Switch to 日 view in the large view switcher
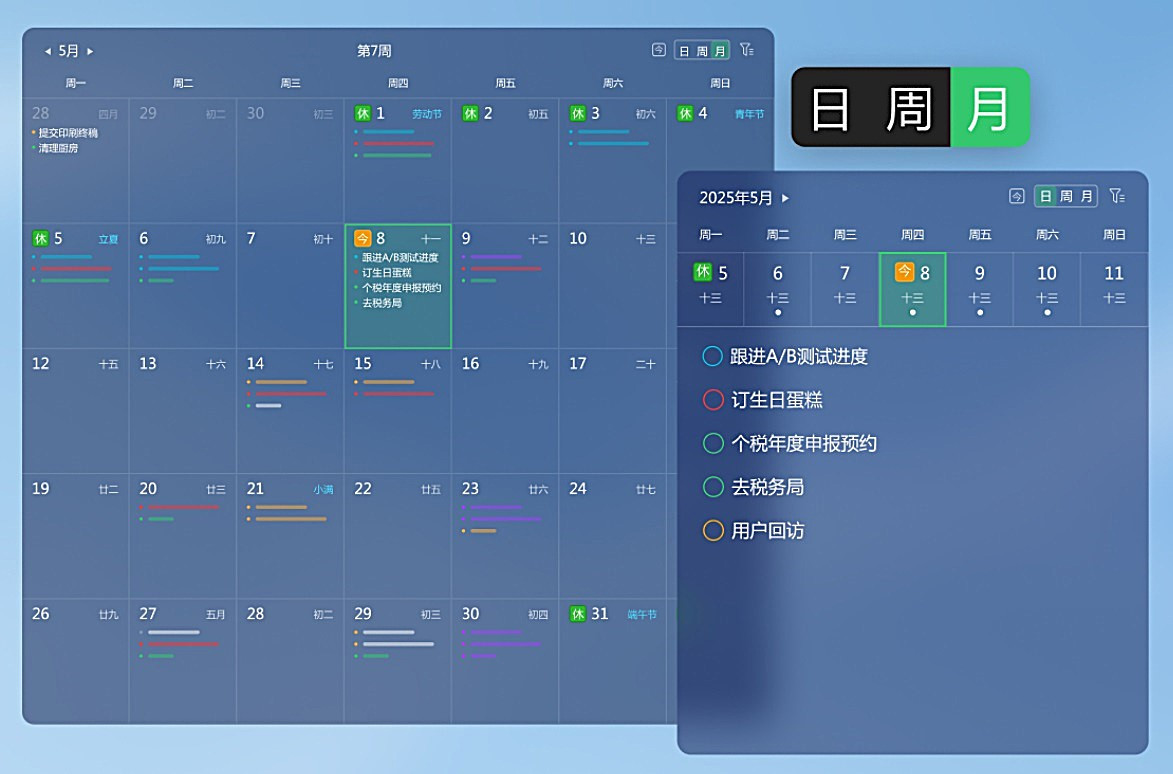 [x=830, y=109]
